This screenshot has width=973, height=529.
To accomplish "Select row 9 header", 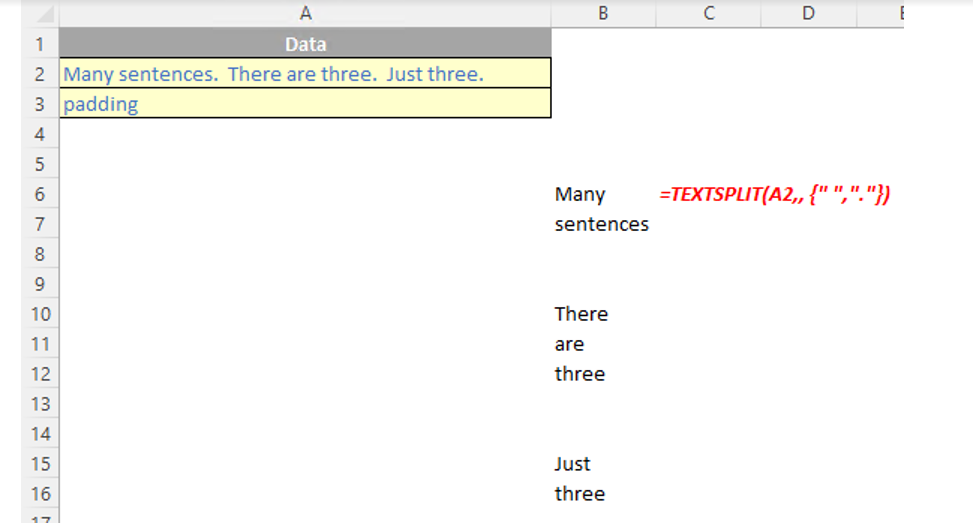I will (40, 284).
